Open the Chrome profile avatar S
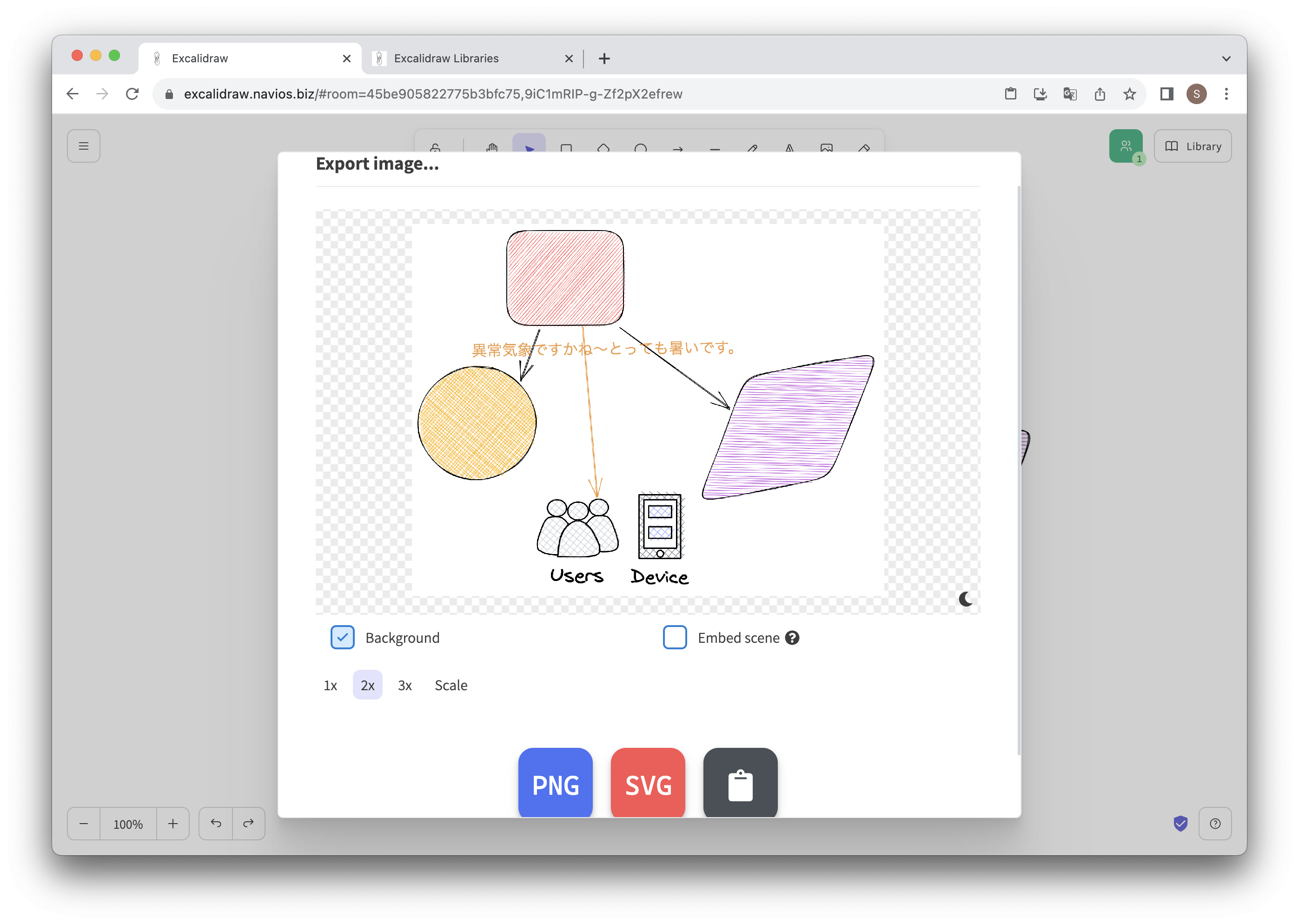The height and width of the screenshot is (924, 1299). [x=1196, y=94]
